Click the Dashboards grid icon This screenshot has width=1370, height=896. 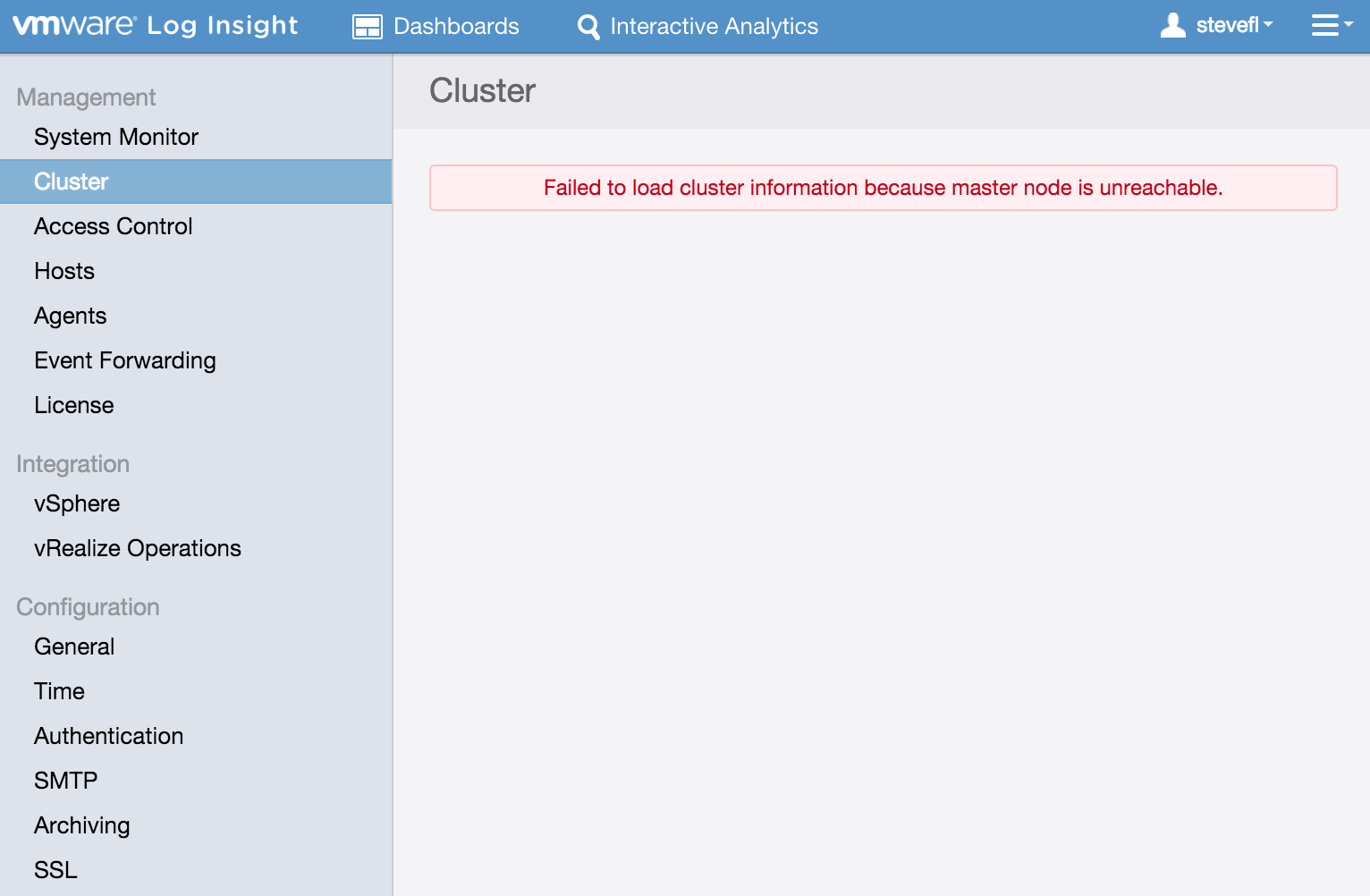click(367, 27)
